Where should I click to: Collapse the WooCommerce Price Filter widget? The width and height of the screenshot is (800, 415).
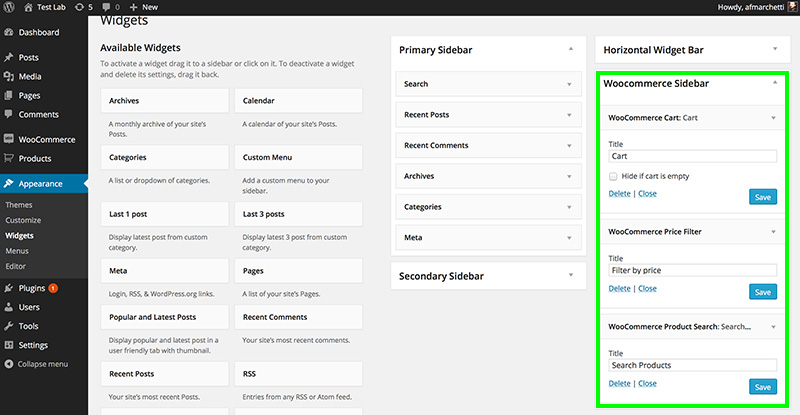773,232
